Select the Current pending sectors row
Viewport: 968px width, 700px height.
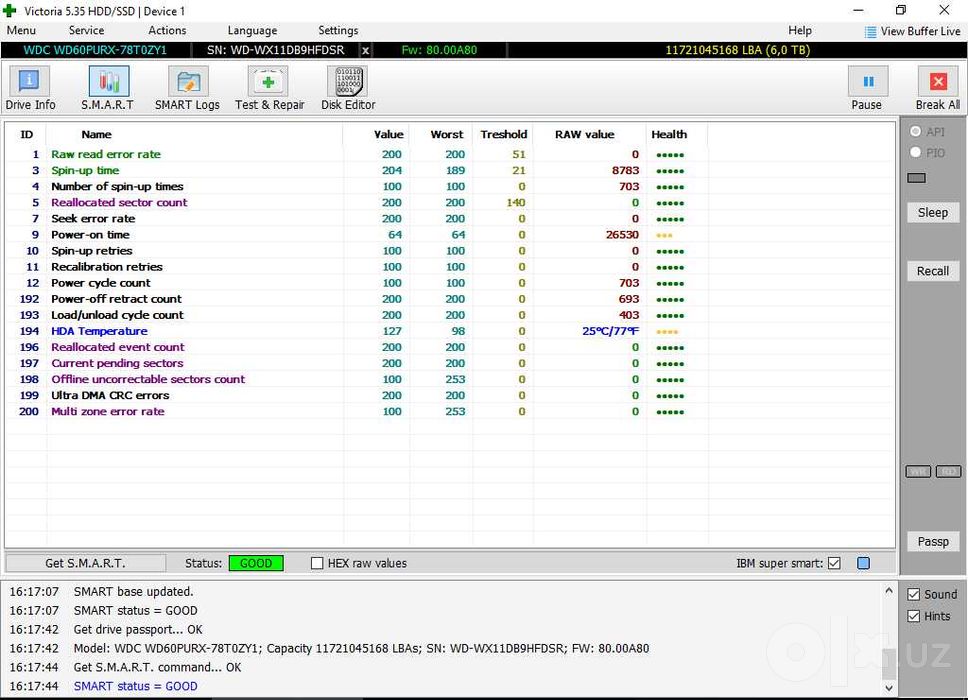click(x=449, y=363)
